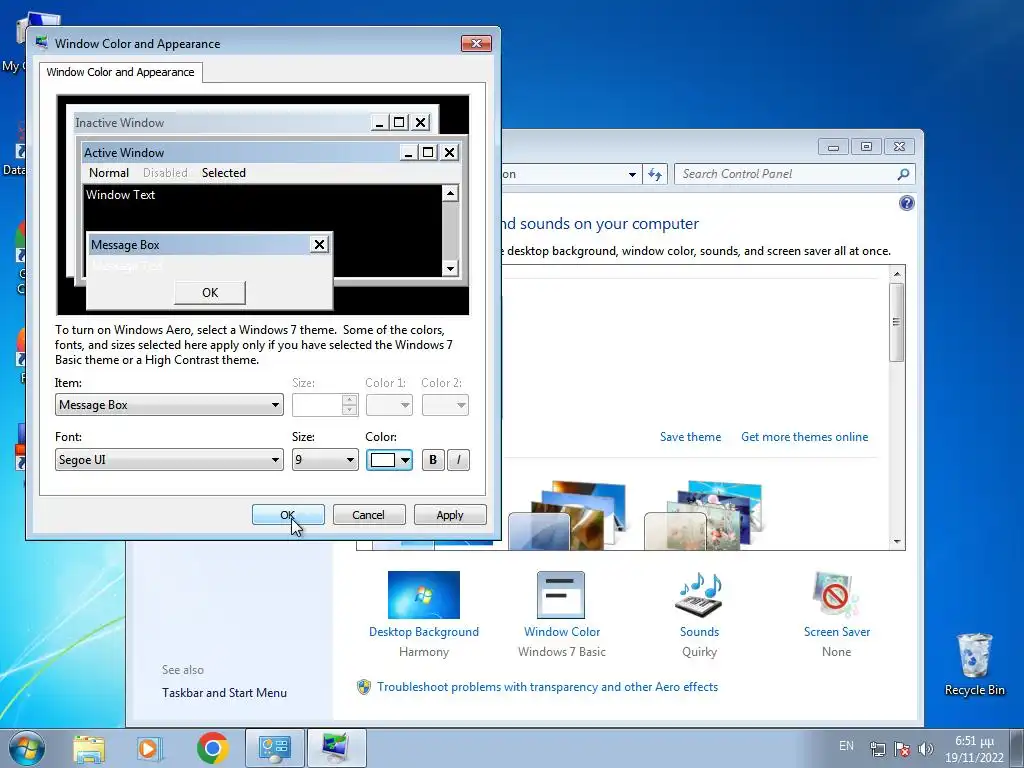Click the theme list scroll up arrow
1024x768 pixels.
[x=897, y=274]
